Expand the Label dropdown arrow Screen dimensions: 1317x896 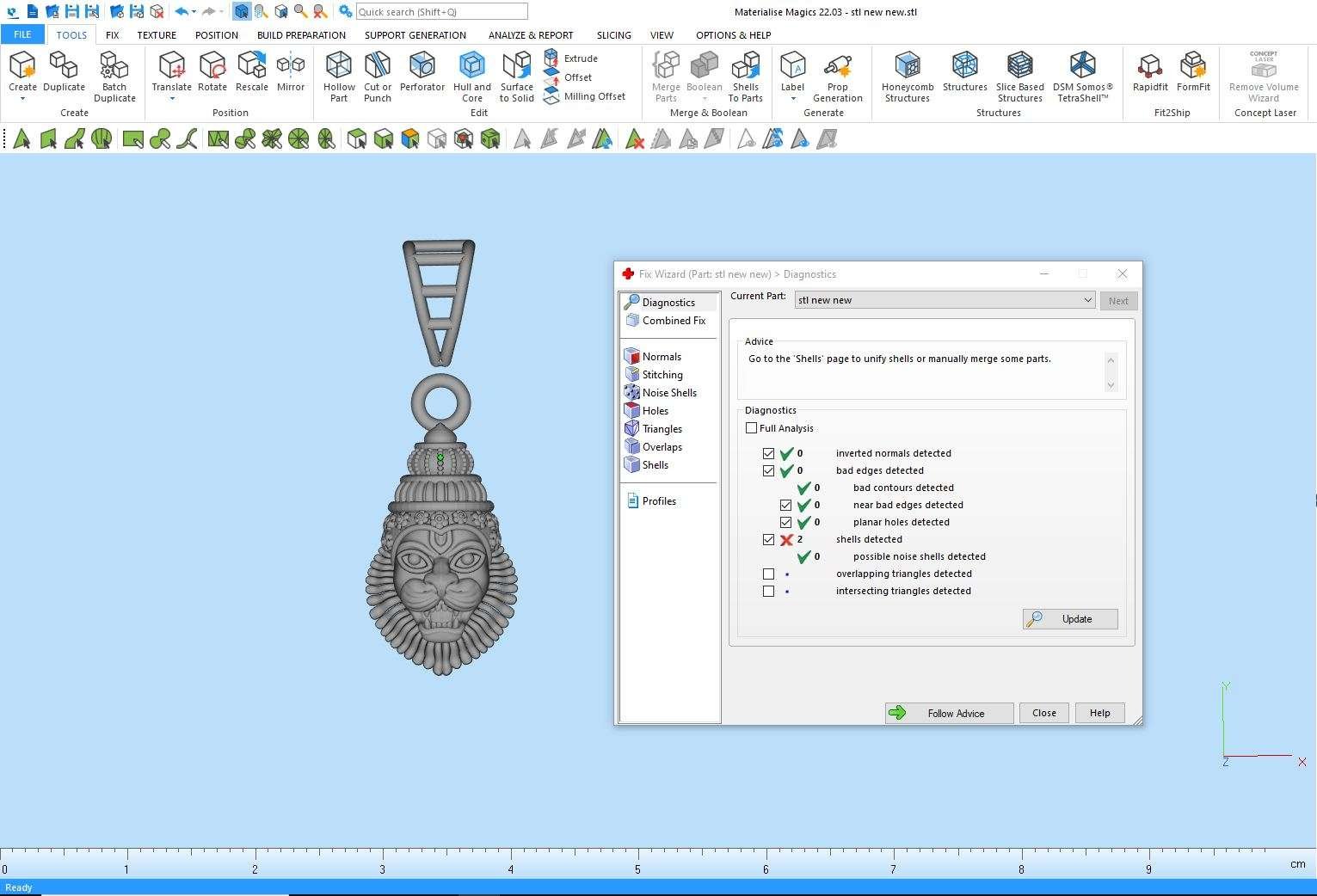(x=792, y=99)
